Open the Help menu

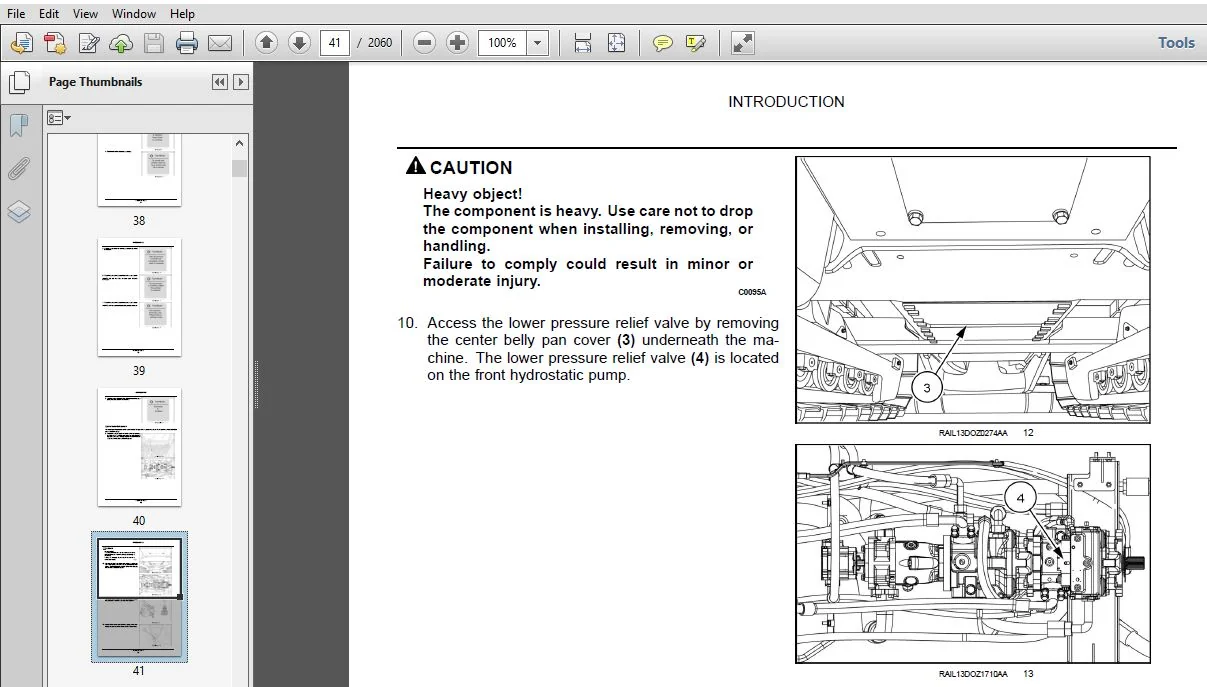point(183,14)
